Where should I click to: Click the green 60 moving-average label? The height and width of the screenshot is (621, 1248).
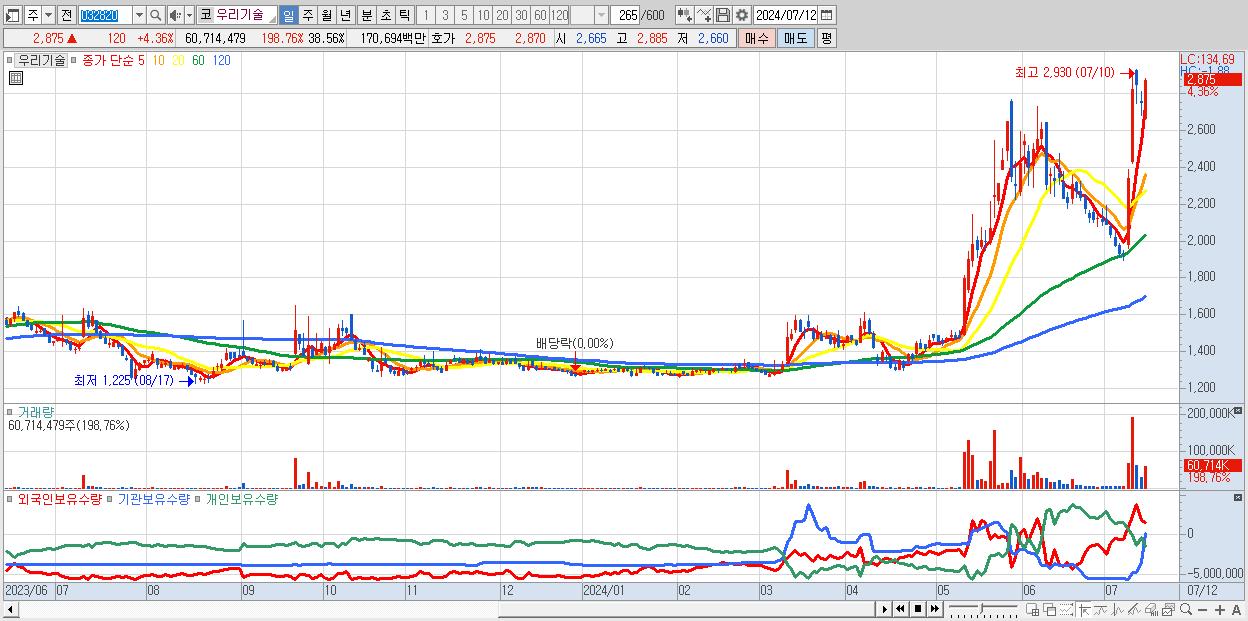pos(199,60)
